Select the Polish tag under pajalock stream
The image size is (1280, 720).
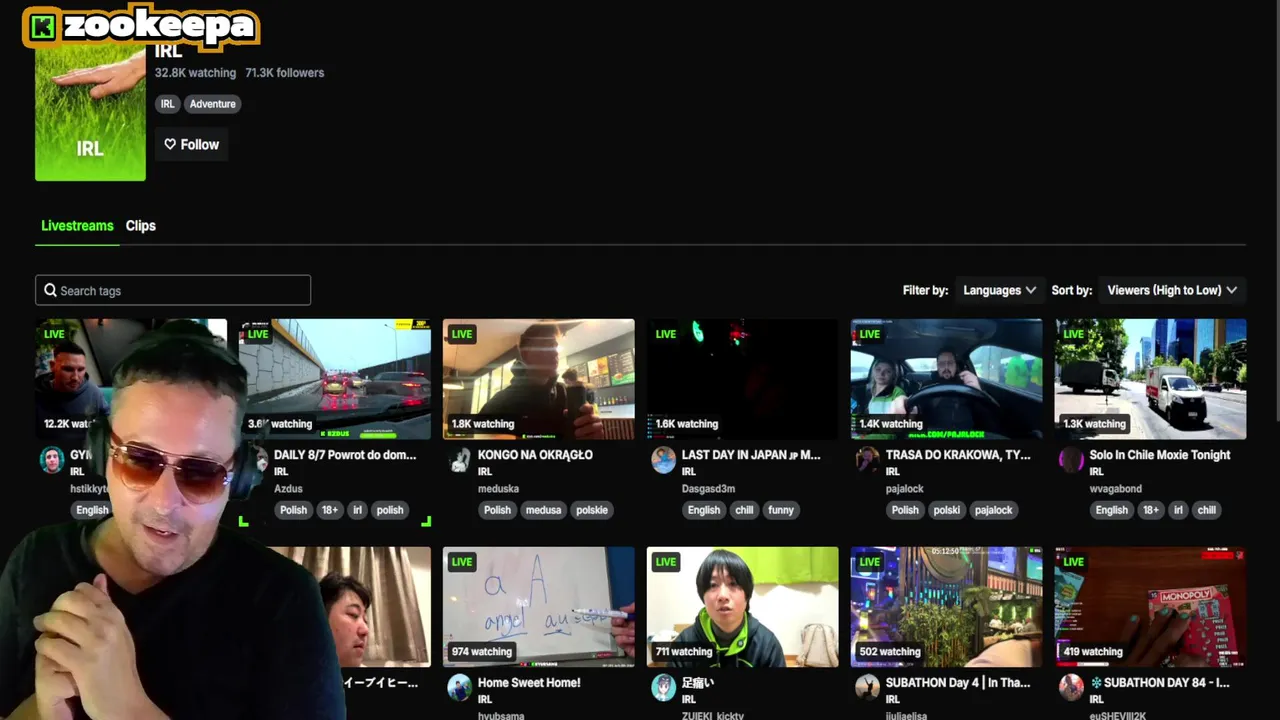[905, 510]
